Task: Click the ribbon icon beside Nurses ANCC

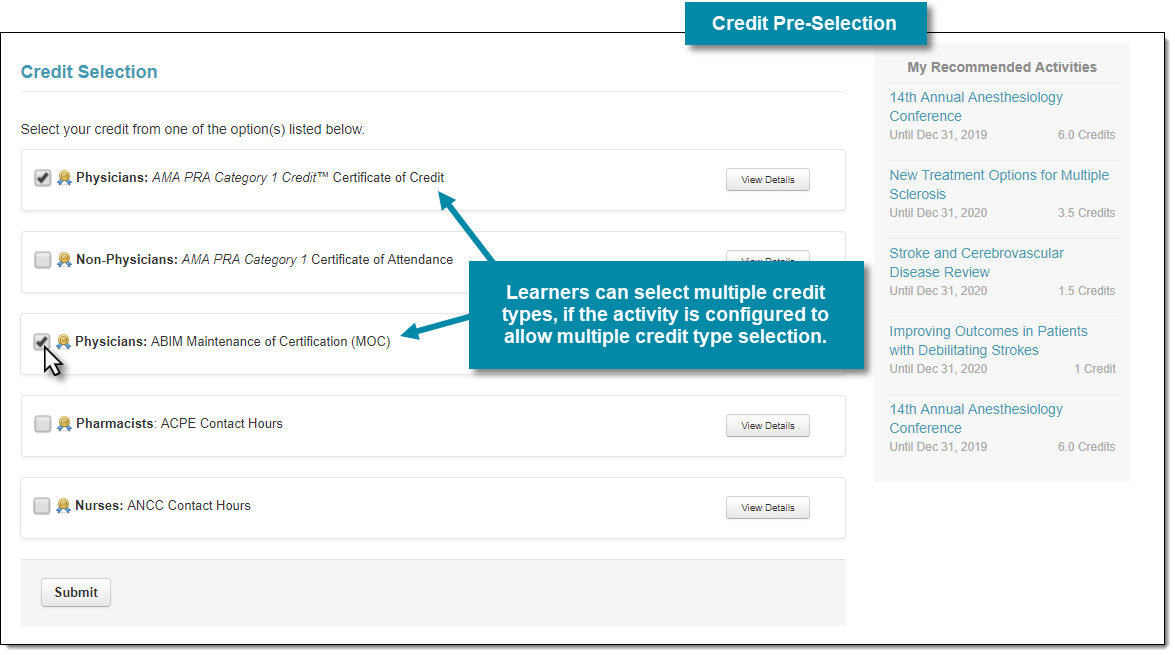Action: (x=64, y=506)
